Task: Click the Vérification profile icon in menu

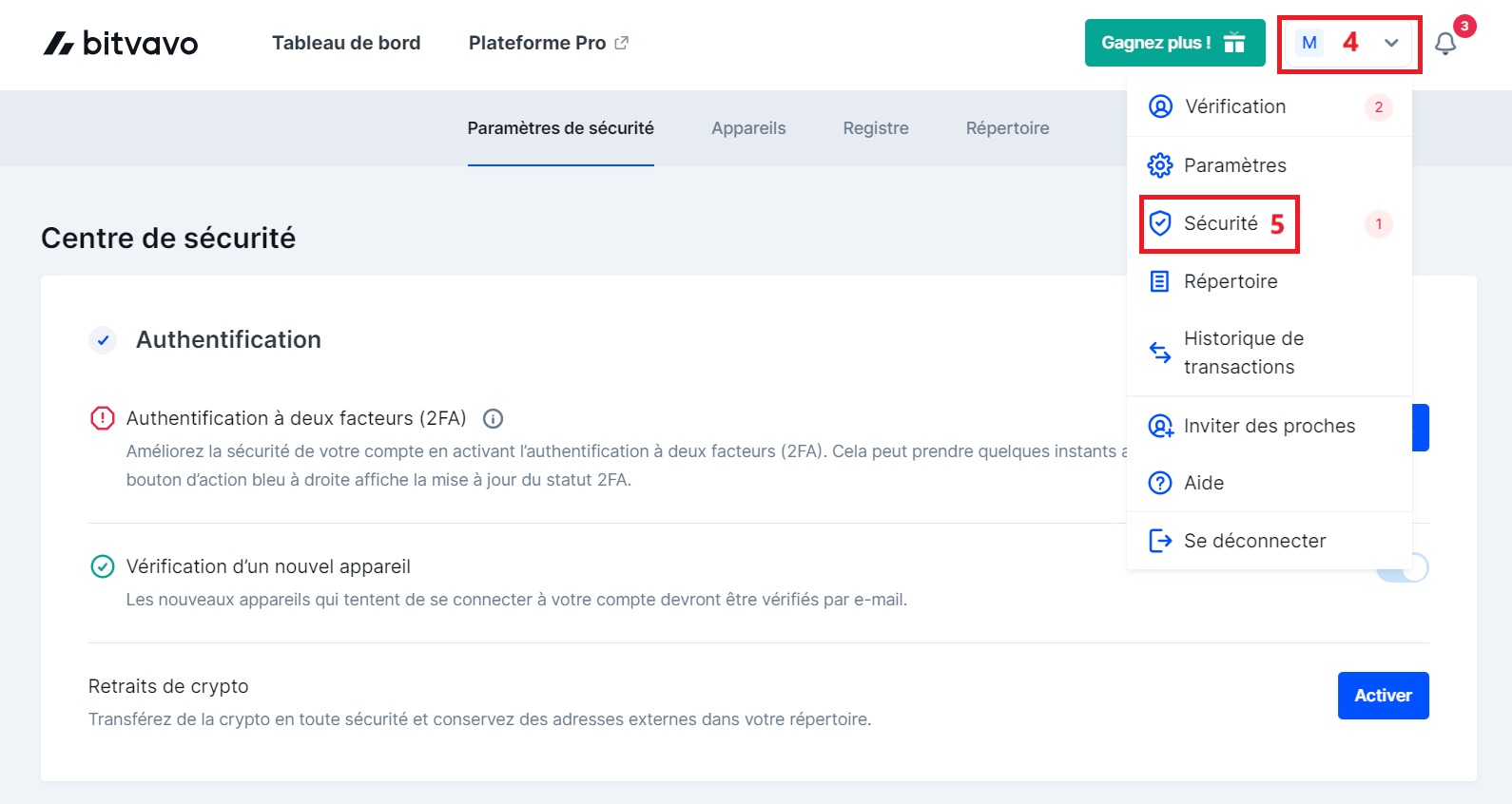Action: 1160,106
